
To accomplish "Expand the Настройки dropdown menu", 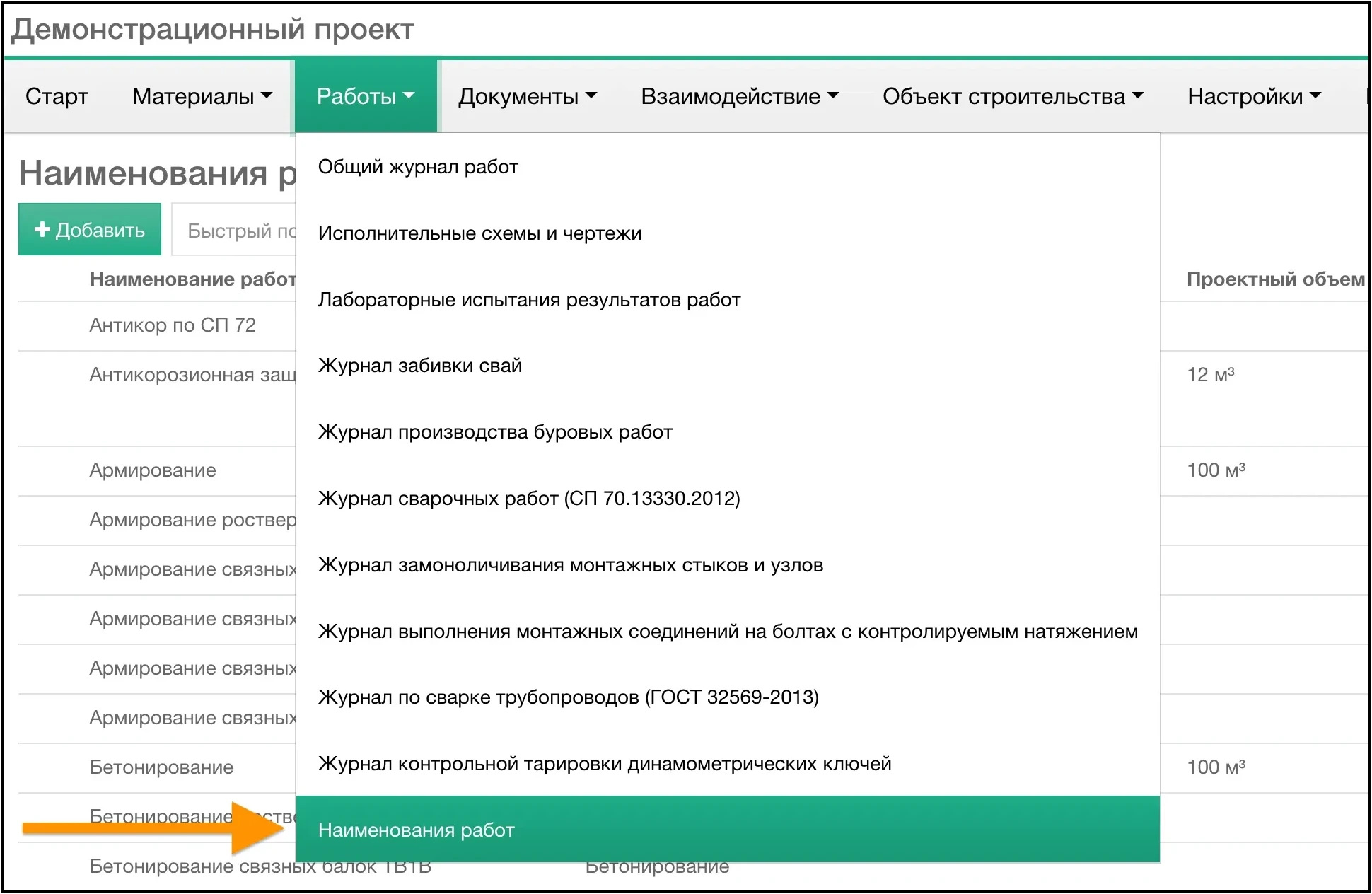I will tap(1253, 96).
